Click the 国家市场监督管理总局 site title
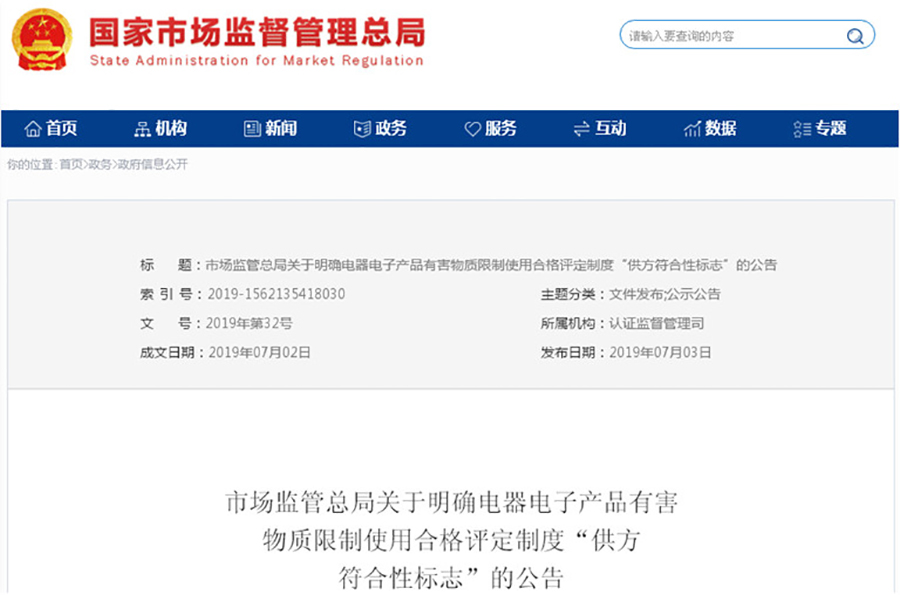Image resolution: width=900 pixels, height=595 pixels. click(257, 31)
